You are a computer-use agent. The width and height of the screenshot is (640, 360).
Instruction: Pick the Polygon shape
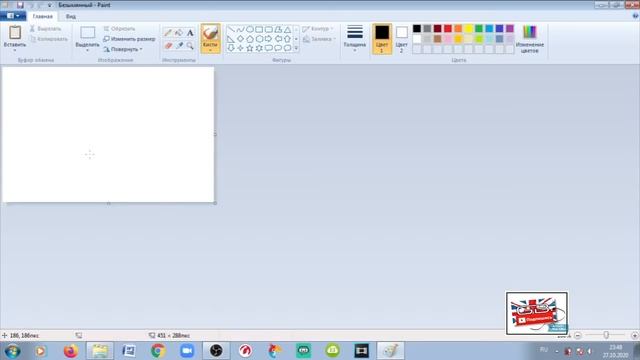coord(278,29)
